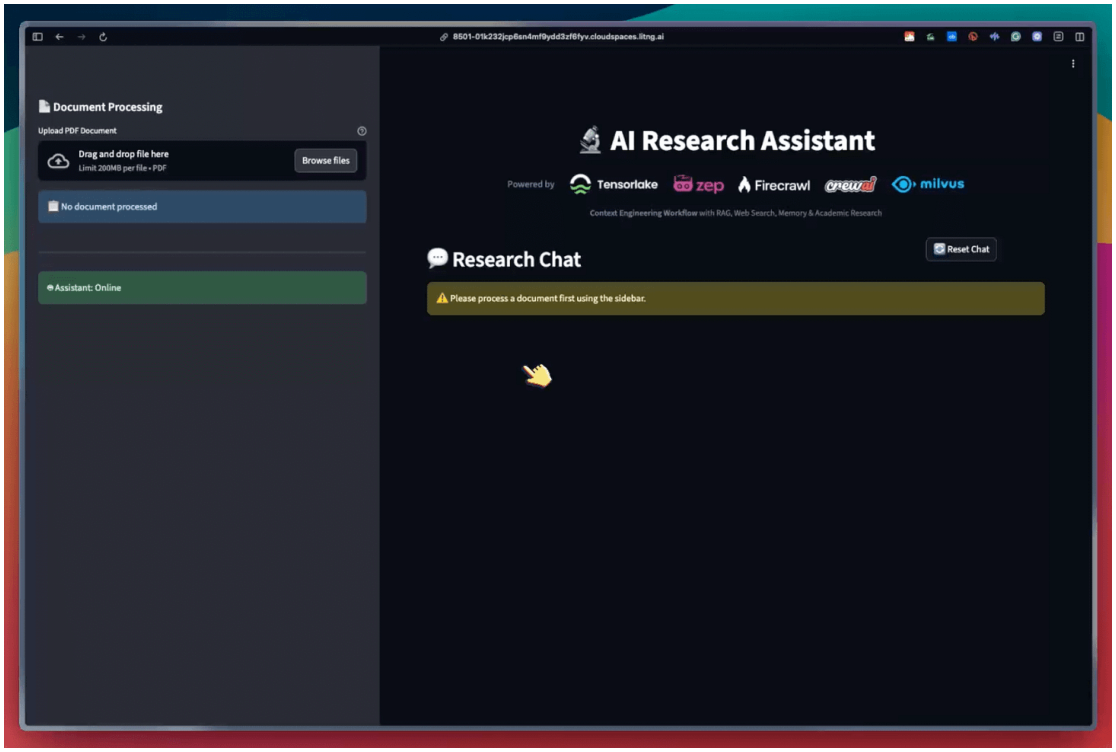This screenshot has width=1116, height=752.
Task: Open the reader view icon in browser toolbar
Action: tap(1058, 37)
